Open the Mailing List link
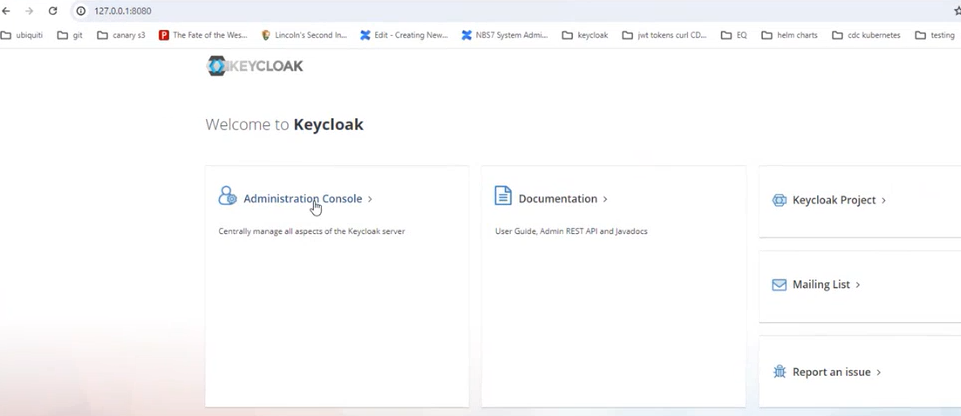961x416 pixels. pyautogui.click(x=821, y=284)
